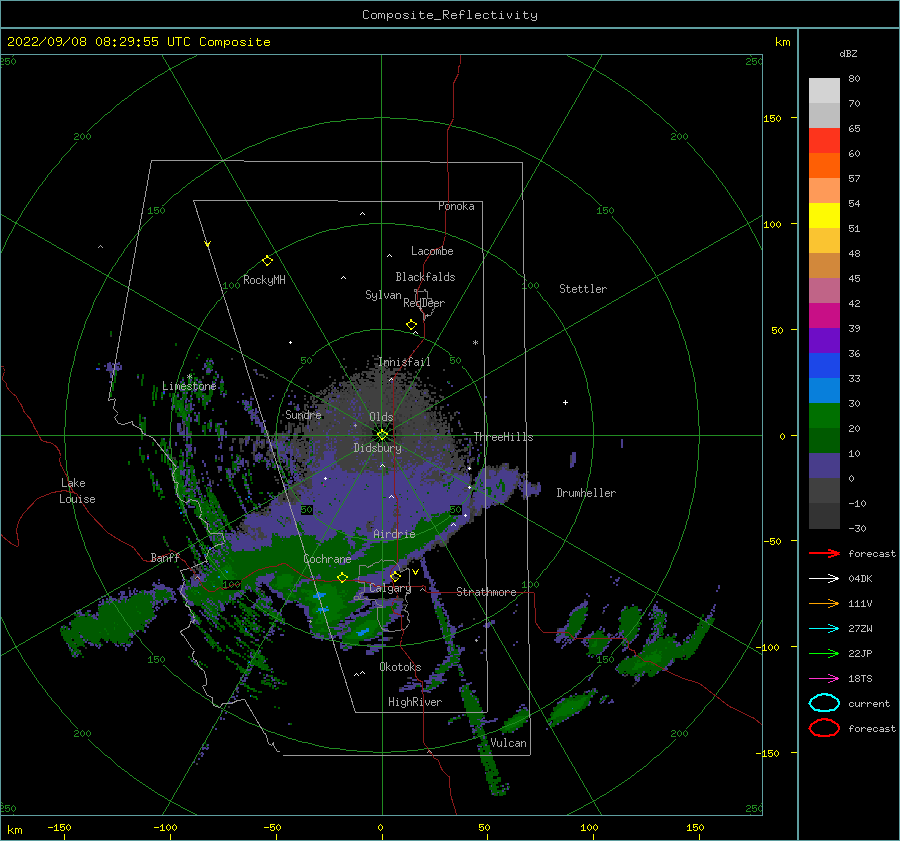Image resolution: width=900 pixels, height=841 pixels.
Task: Click the Banff city label
Action: (165, 557)
